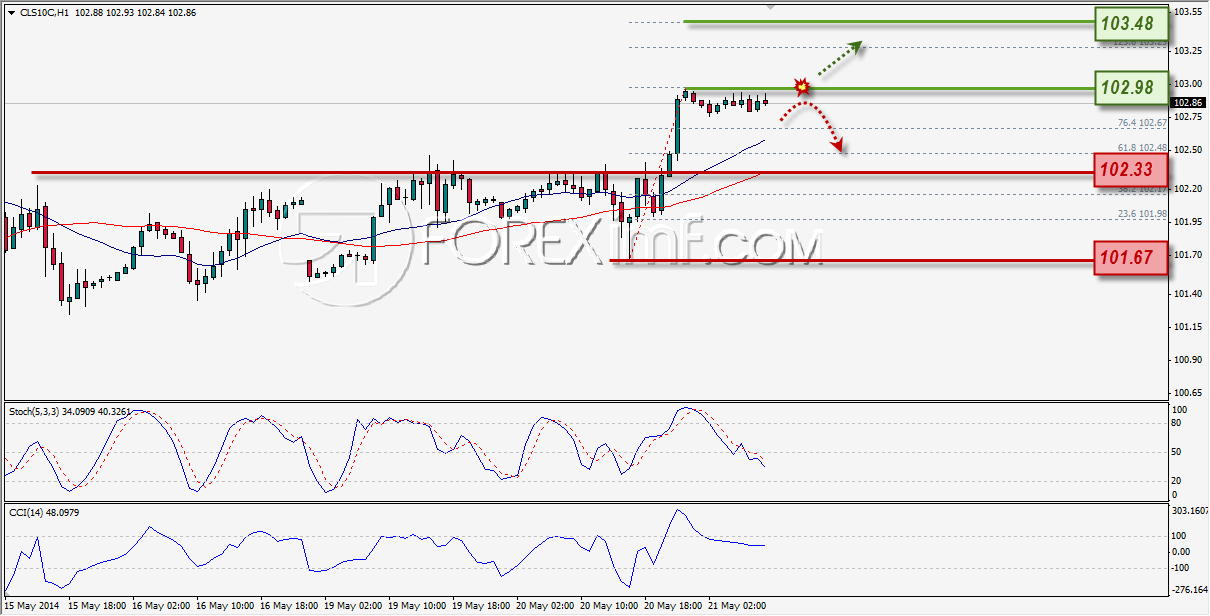This screenshot has width=1210, height=616.
Task: Click the 15 May 2014 date on time axis
Action: (x=31, y=606)
